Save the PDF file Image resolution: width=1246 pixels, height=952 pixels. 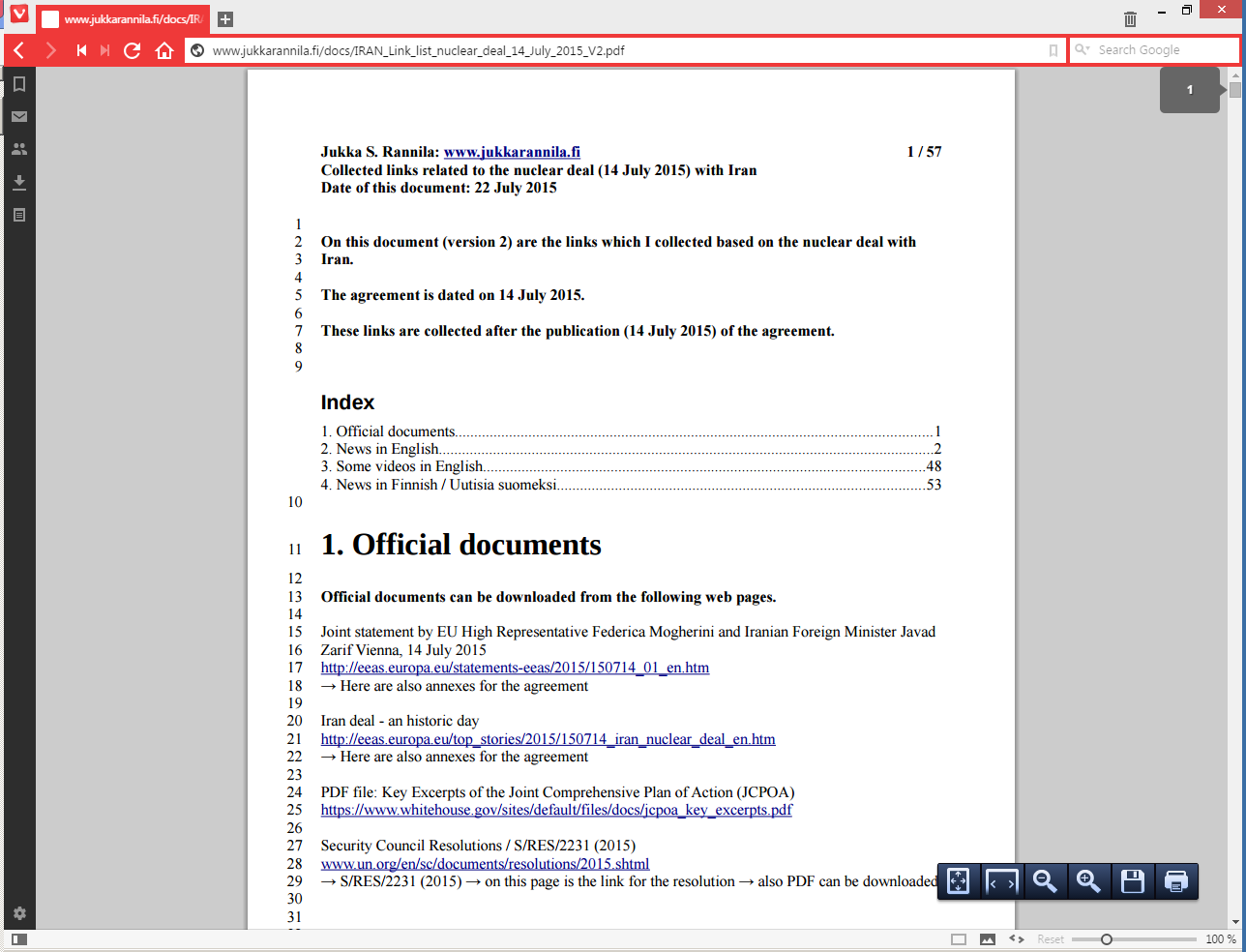click(x=1133, y=881)
